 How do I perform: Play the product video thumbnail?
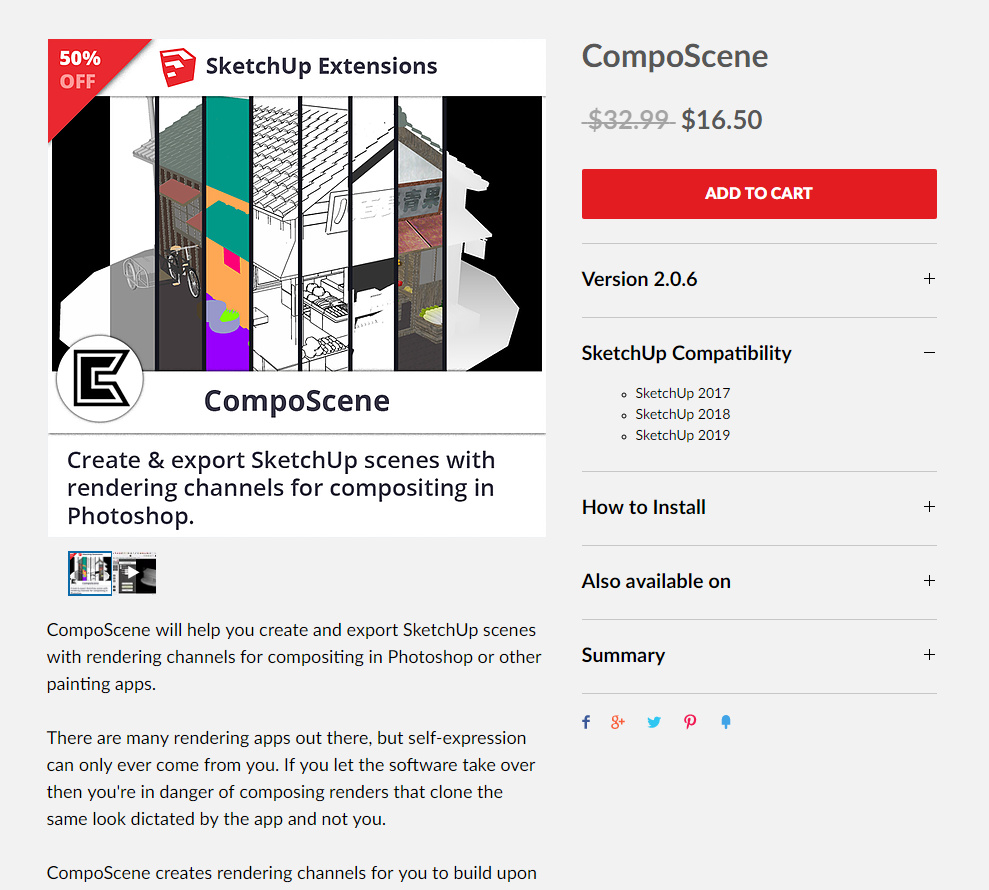point(135,573)
